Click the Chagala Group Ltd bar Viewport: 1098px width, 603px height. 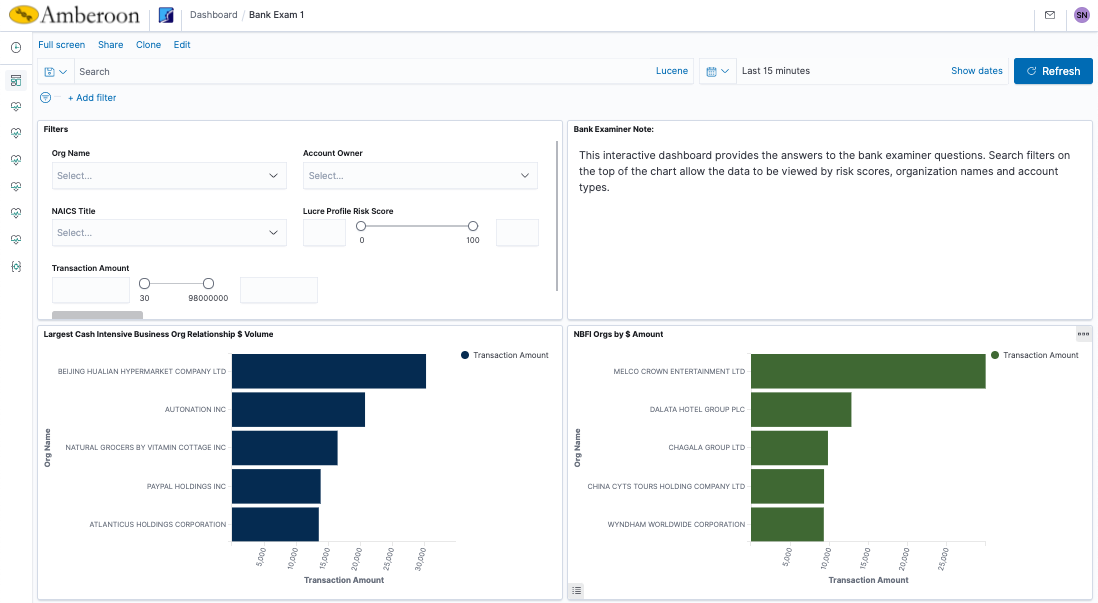click(x=789, y=448)
